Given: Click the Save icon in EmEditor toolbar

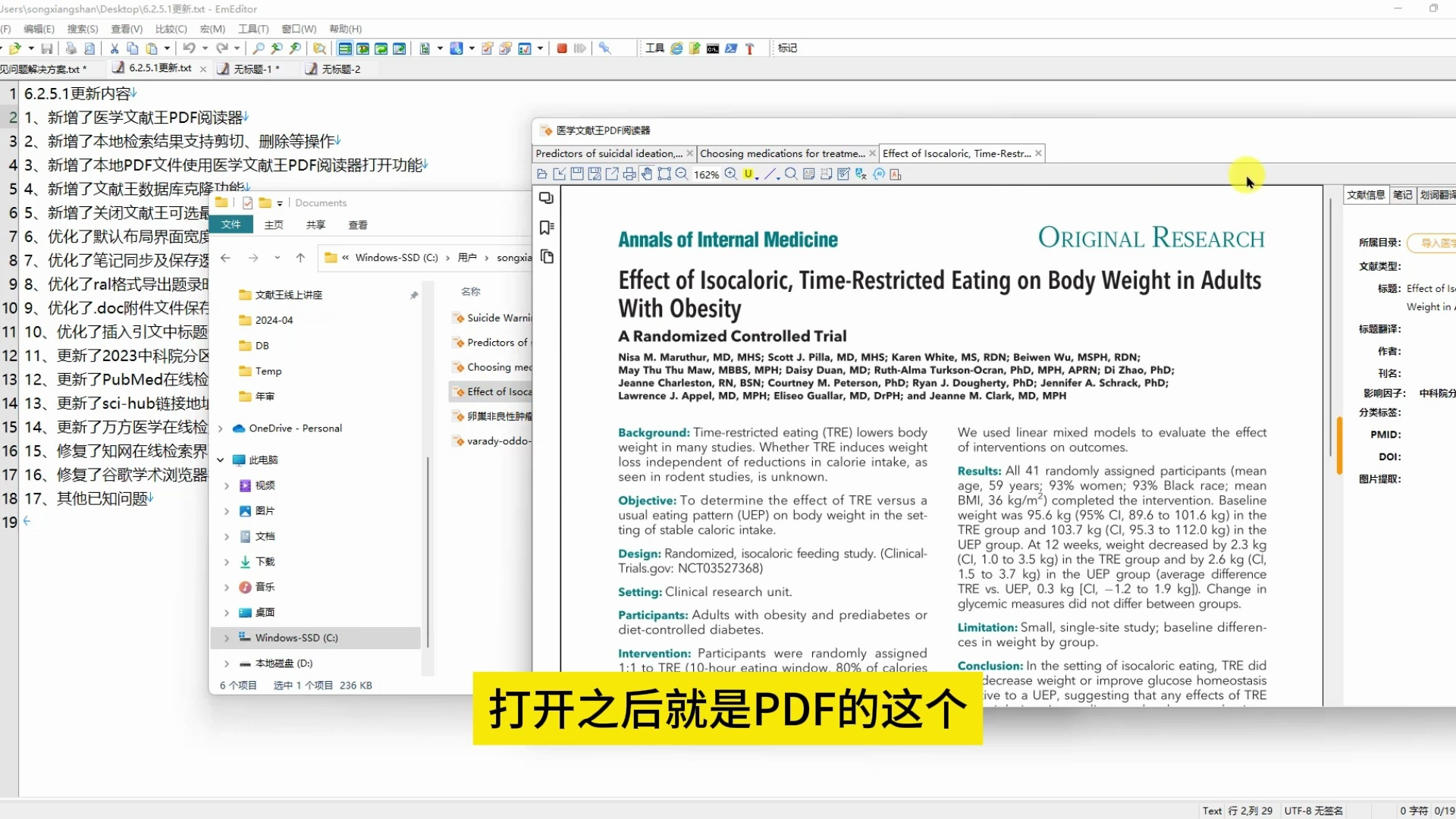Looking at the screenshot, I should pos(47,48).
